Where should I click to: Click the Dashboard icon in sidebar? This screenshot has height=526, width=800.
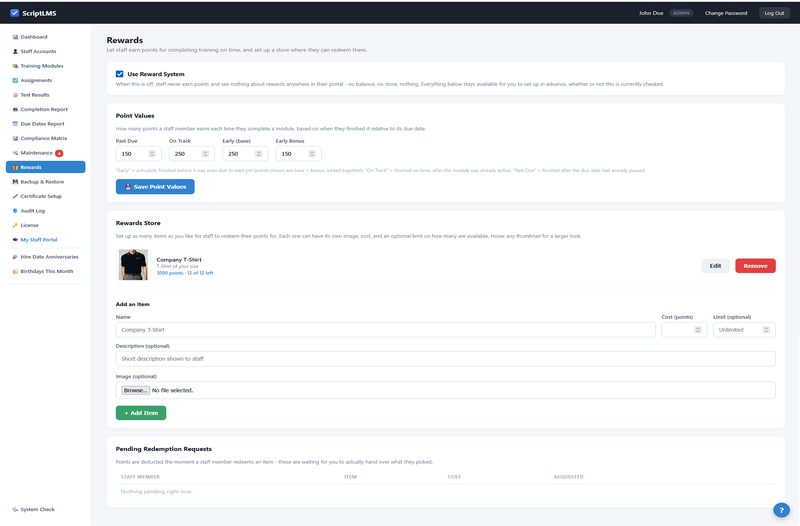15,37
